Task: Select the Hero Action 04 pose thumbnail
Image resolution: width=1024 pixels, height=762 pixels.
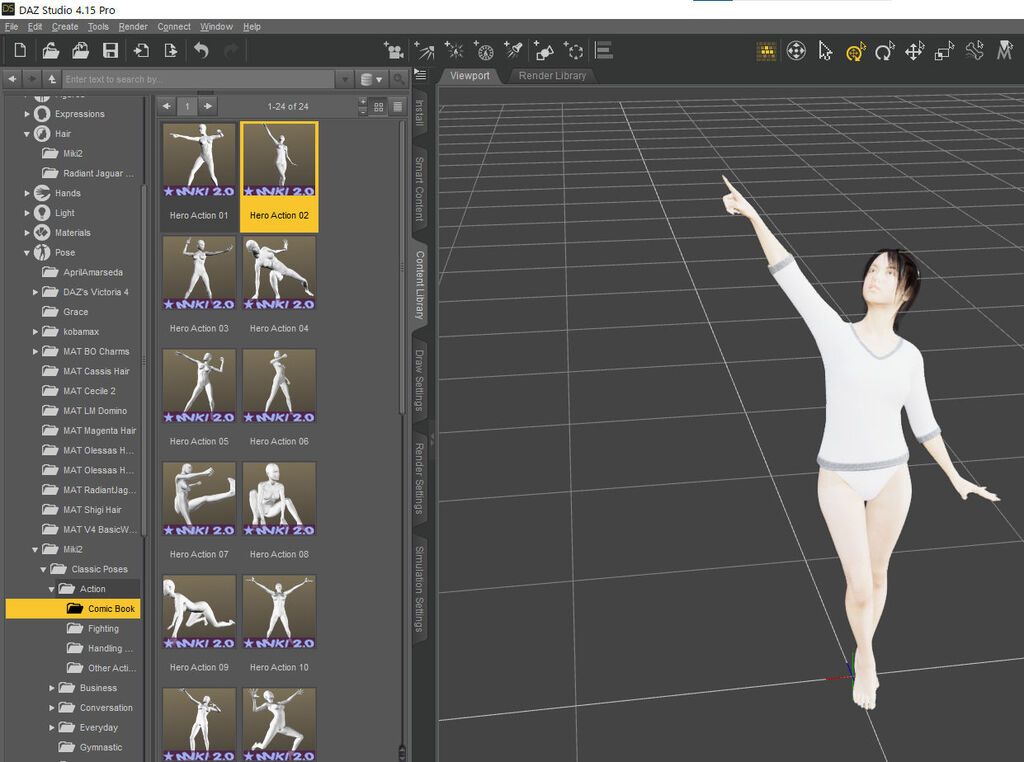Action: [279, 275]
